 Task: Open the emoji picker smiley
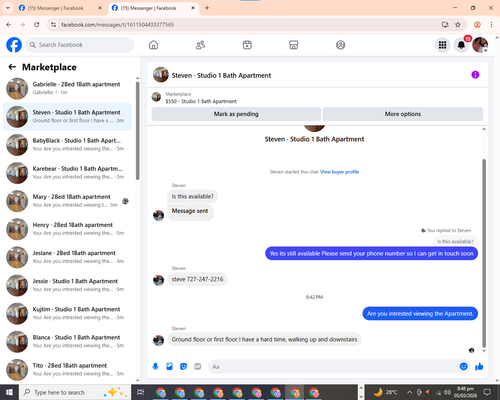pos(463,367)
